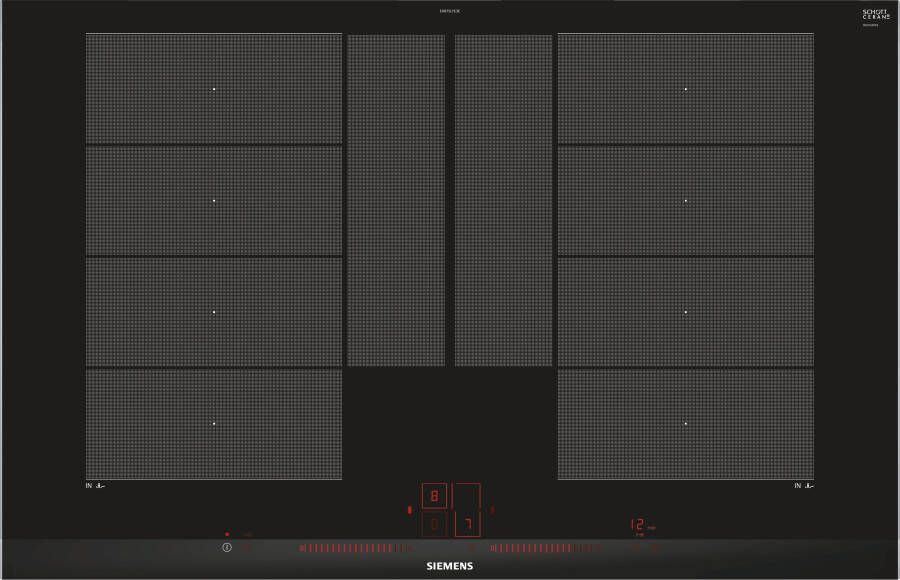The height and width of the screenshot is (580, 900).
Task: Select the tall center-right cooking strip
Action: pos(503,200)
